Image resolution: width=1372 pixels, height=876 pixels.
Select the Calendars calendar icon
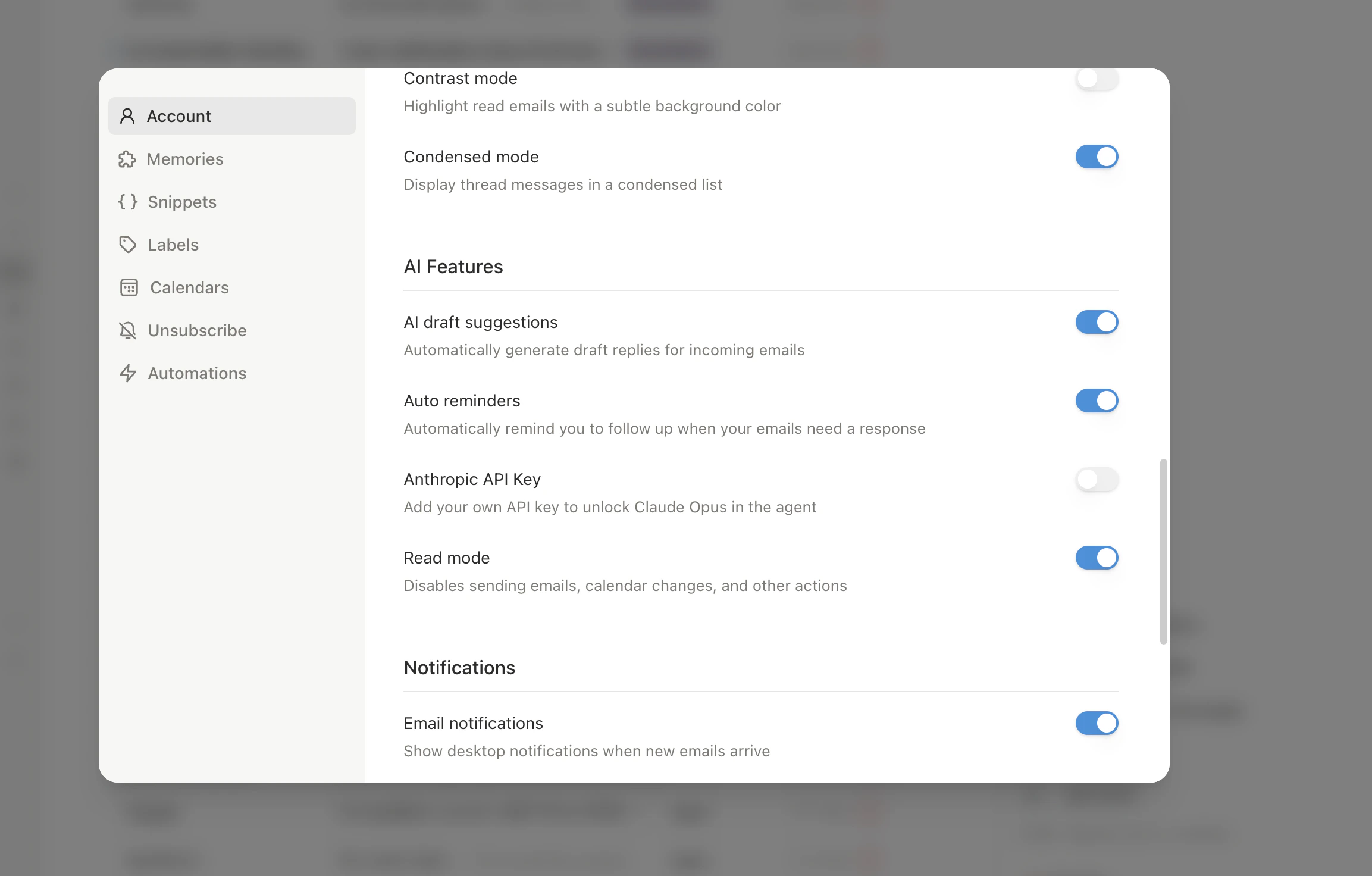128,287
